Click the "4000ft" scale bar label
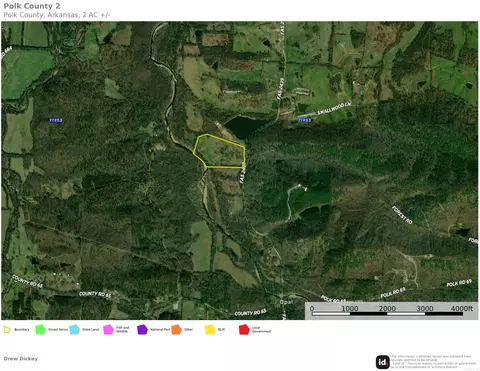The image size is (480, 371). [462, 309]
